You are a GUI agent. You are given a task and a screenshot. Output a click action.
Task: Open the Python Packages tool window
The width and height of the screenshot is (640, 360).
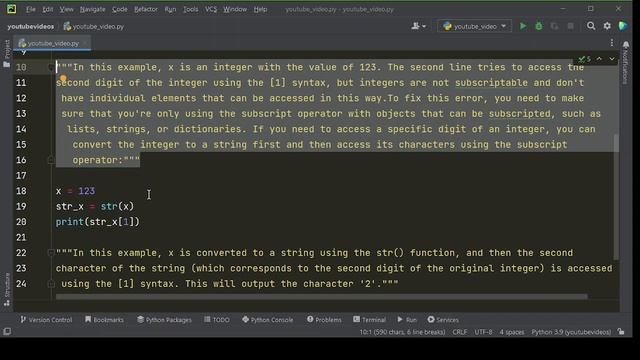[164, 320]
